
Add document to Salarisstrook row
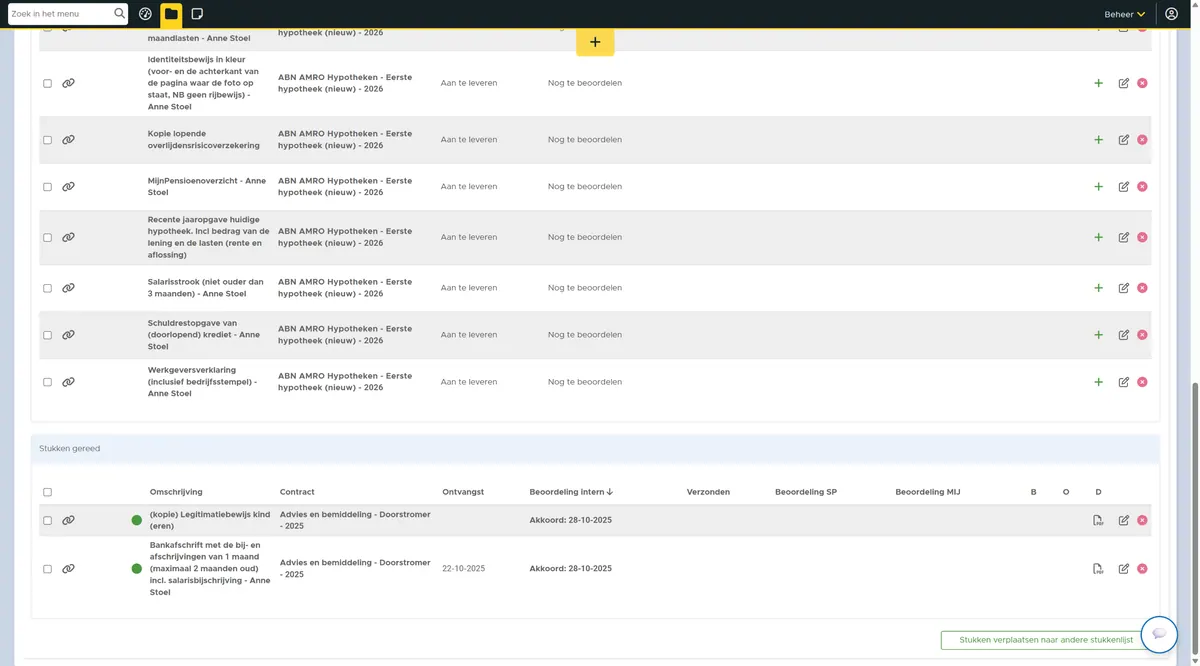pos(1098,288)
